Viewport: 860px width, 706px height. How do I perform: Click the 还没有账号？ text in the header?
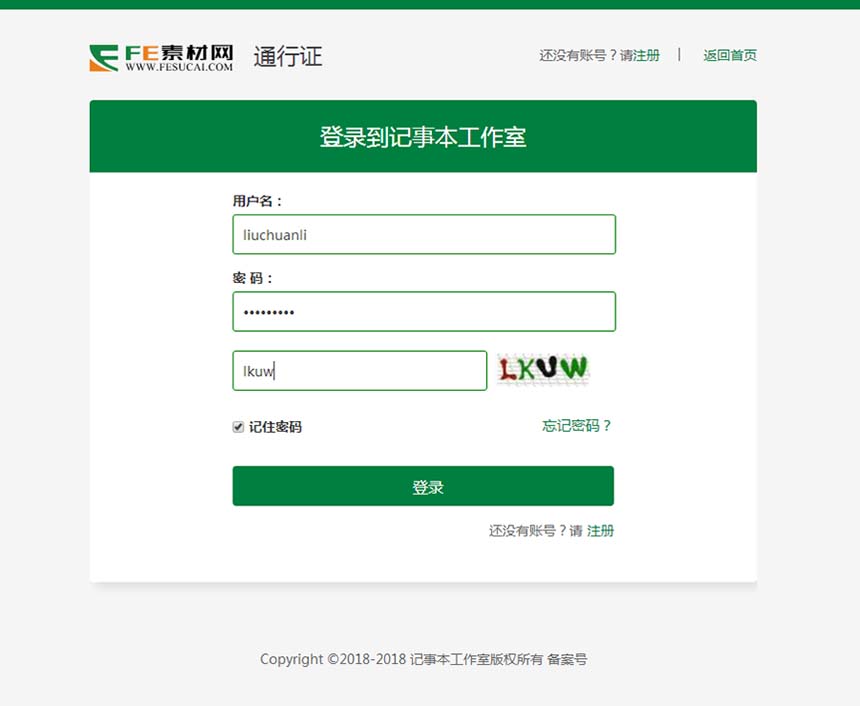click(579, 55)
